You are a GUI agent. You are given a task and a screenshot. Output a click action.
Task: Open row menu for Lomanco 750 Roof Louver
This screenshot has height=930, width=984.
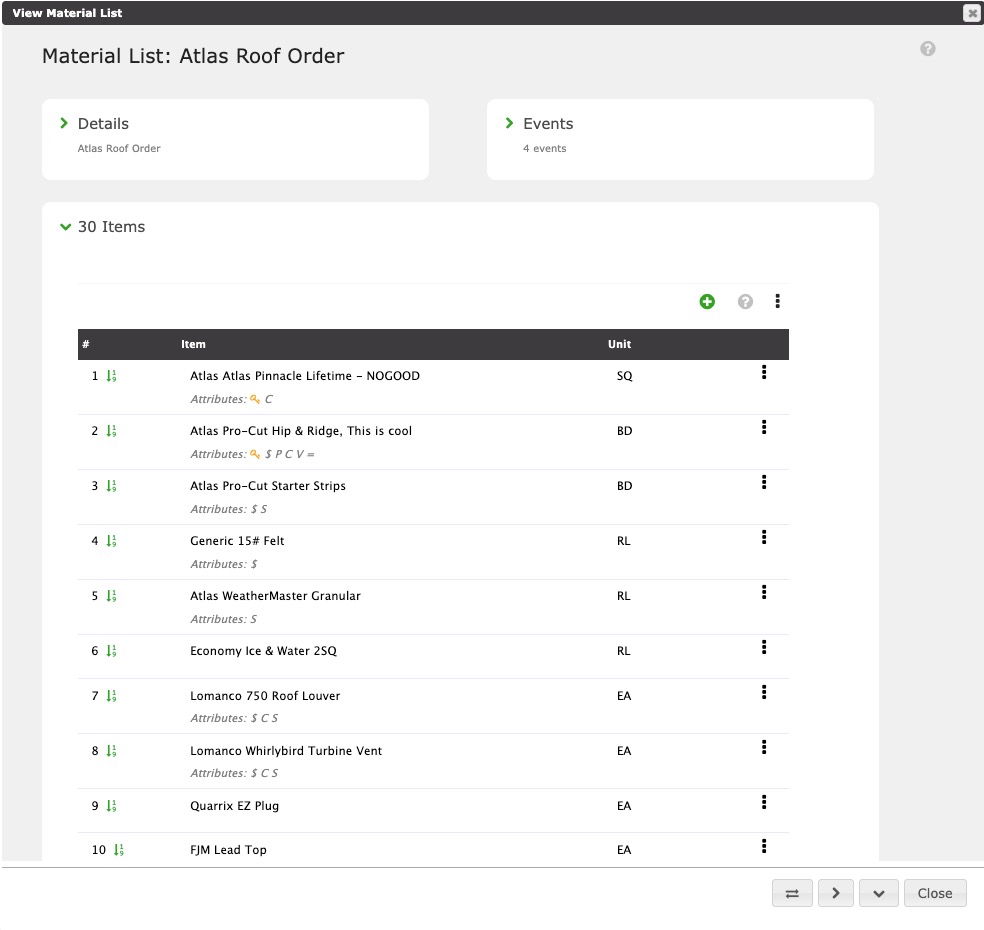763,692
